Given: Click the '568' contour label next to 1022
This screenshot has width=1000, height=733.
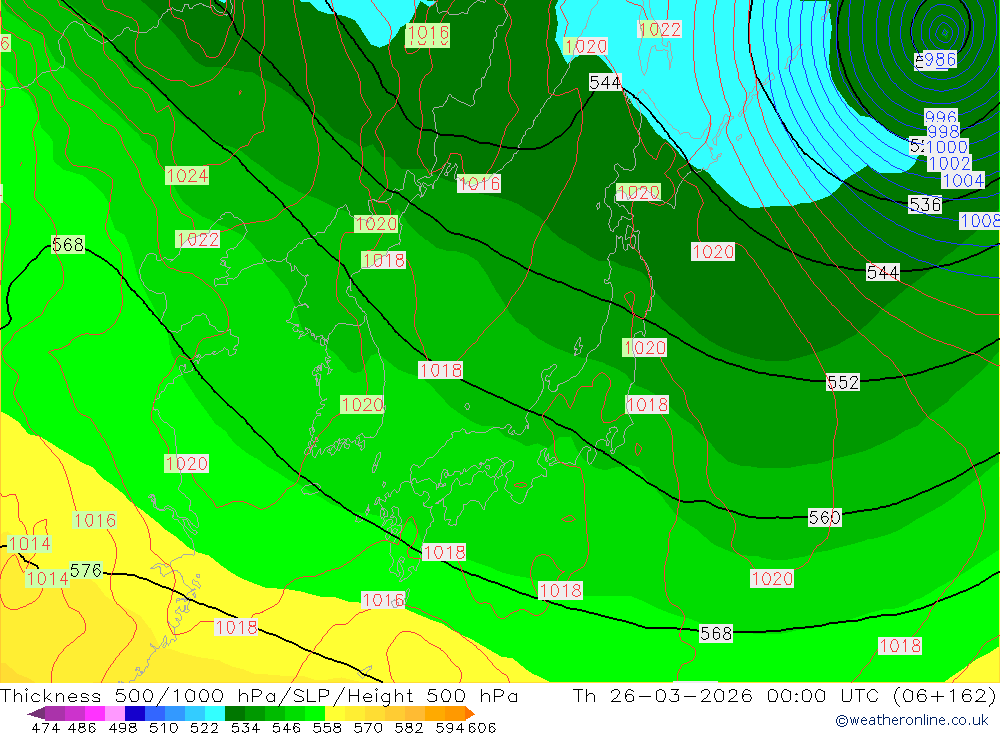Looking at the screenshot, I should tap(68, 244).
